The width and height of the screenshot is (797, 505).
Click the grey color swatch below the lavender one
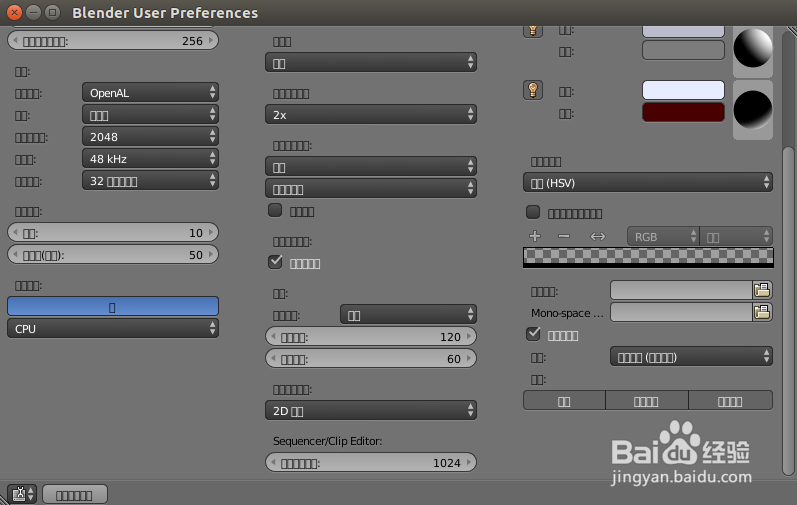click(x=683, y=50)
